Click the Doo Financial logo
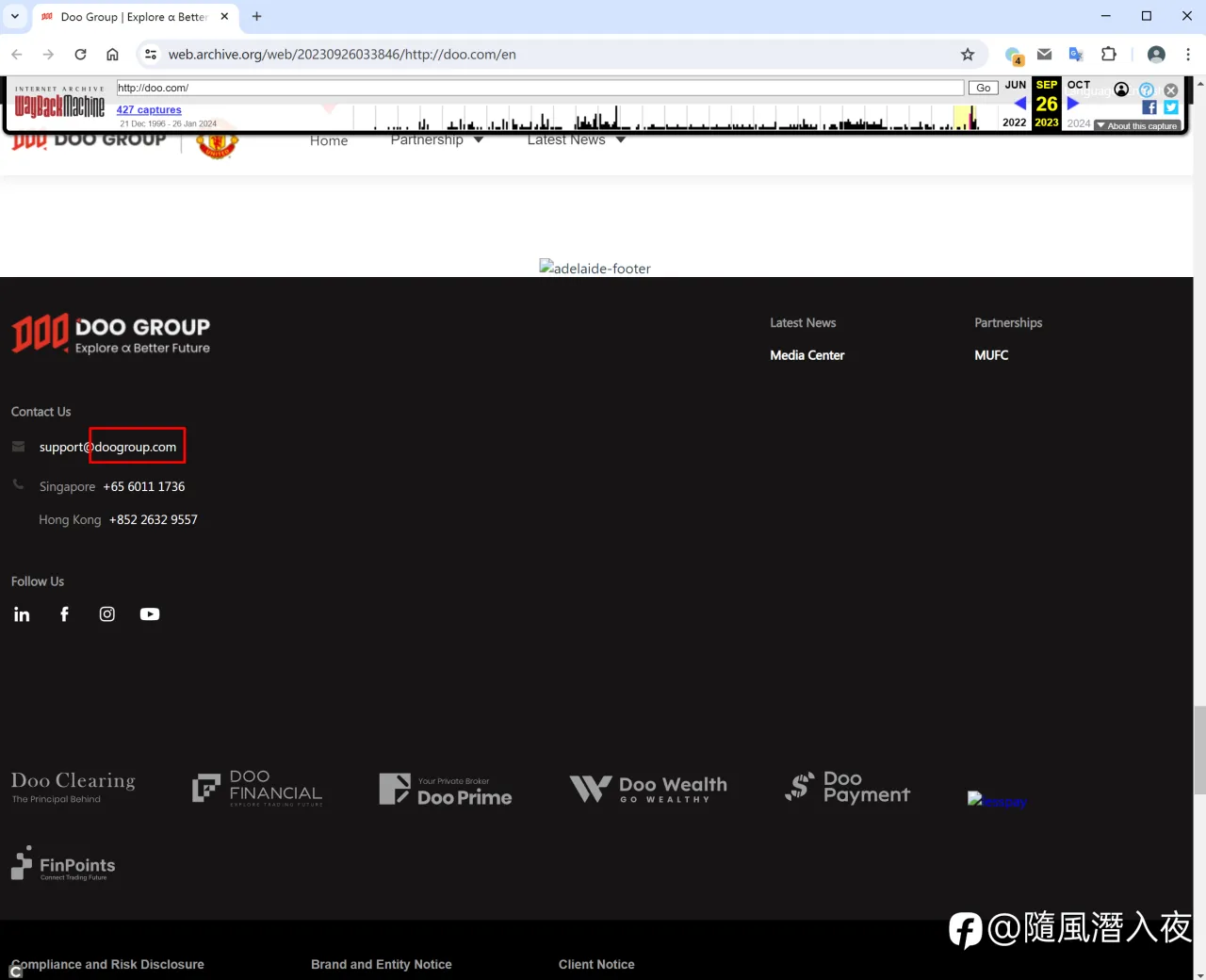Screen dimensions: 1206x980 tap(257, 788)
